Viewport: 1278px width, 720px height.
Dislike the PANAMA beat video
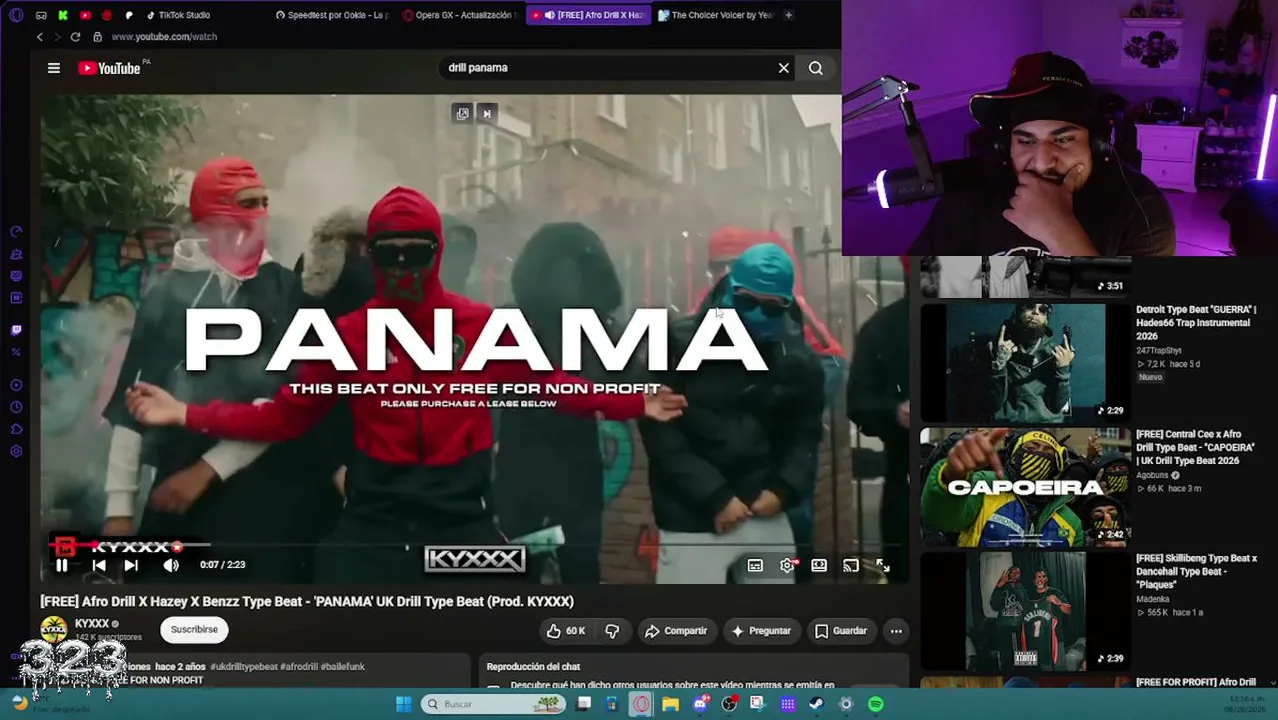tap(612, 631)
